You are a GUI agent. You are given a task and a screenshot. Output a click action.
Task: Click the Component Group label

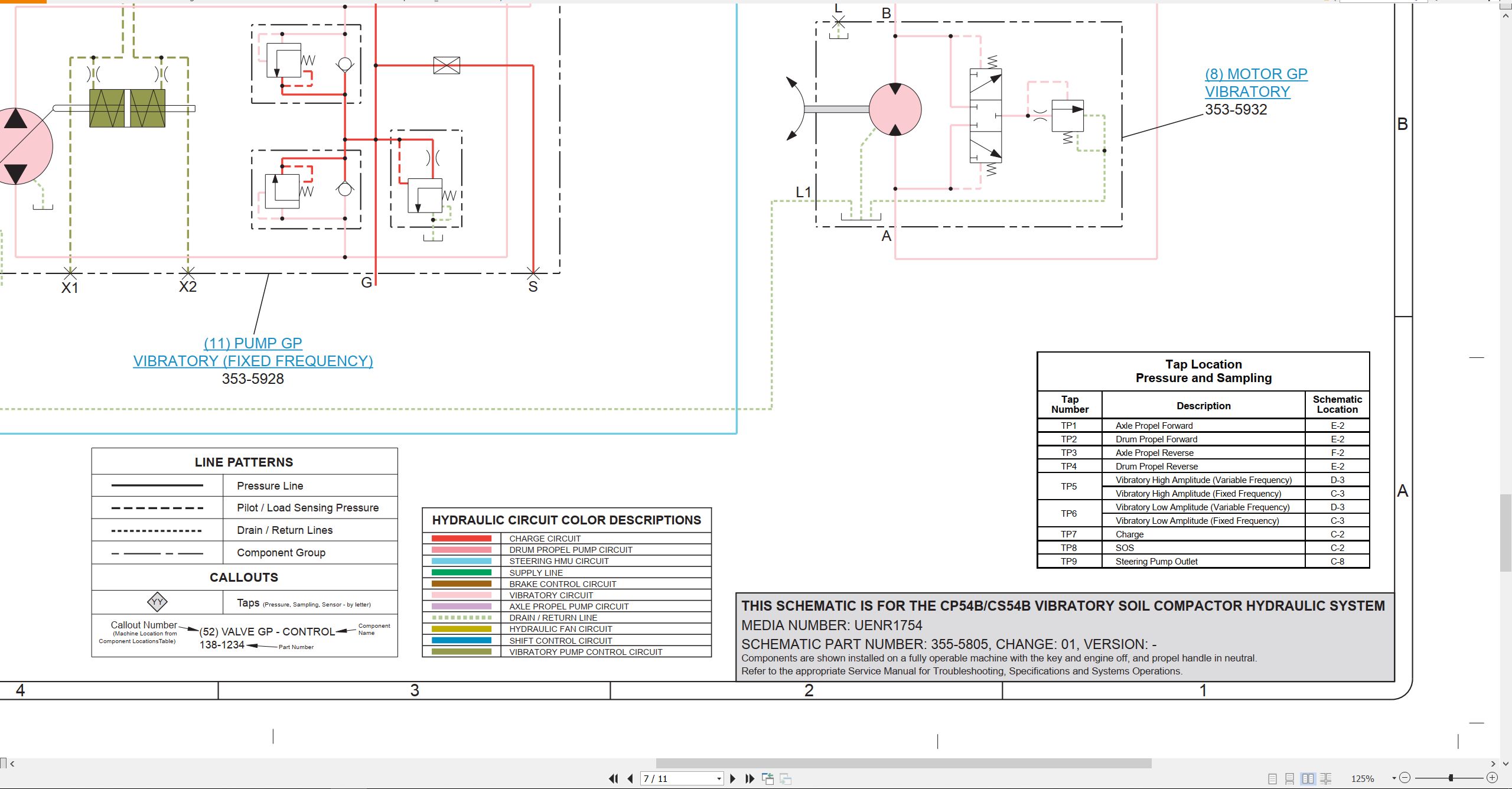tap(281, 552)
